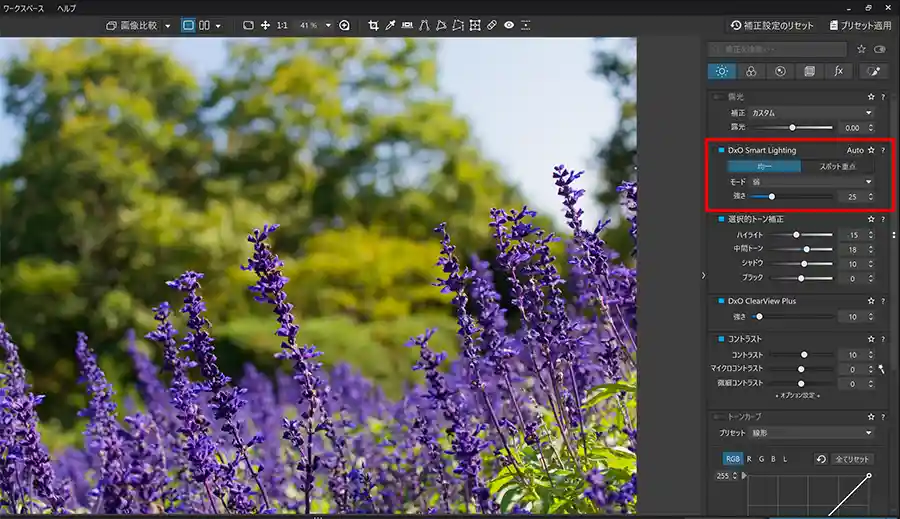Toggle the コントラスト correction switch
This screenshot has height=519, width=900.
(719, 339)
